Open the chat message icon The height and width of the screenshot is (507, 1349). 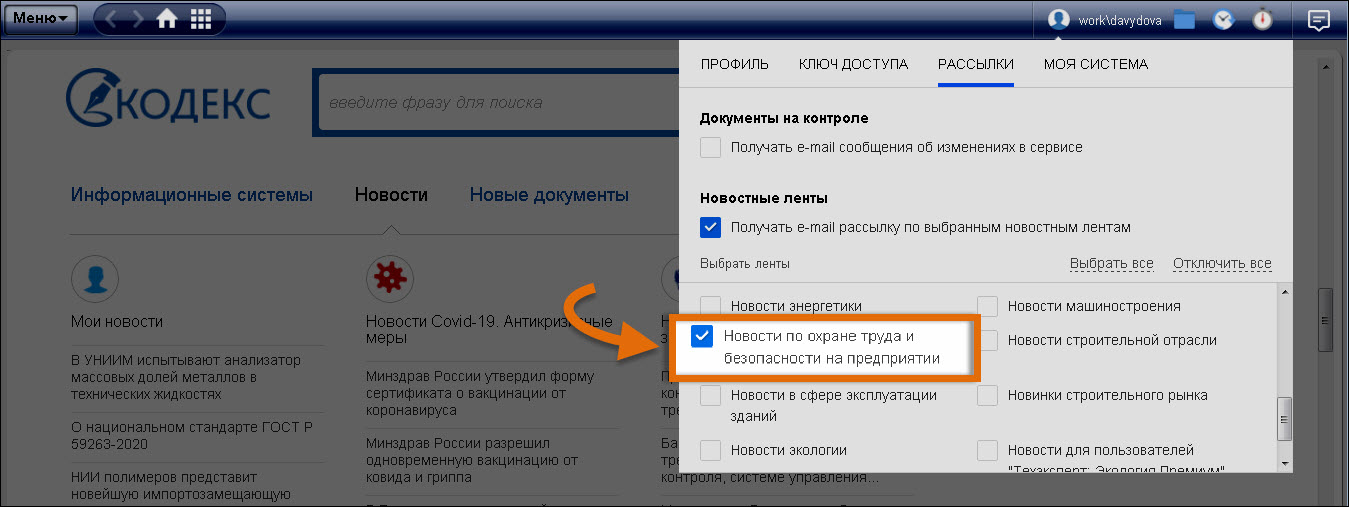[x=1318, y=20]
